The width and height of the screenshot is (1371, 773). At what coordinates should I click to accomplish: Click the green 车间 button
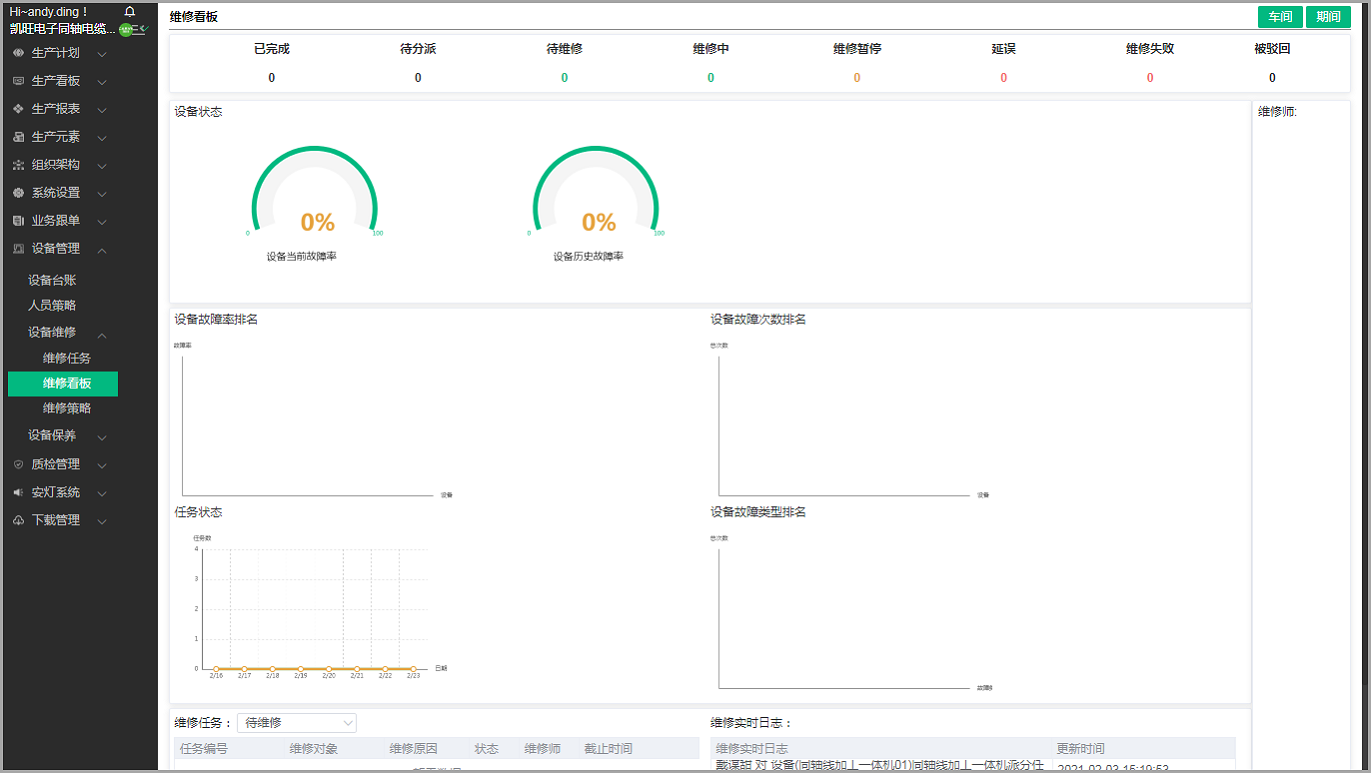pos(1280,17)
